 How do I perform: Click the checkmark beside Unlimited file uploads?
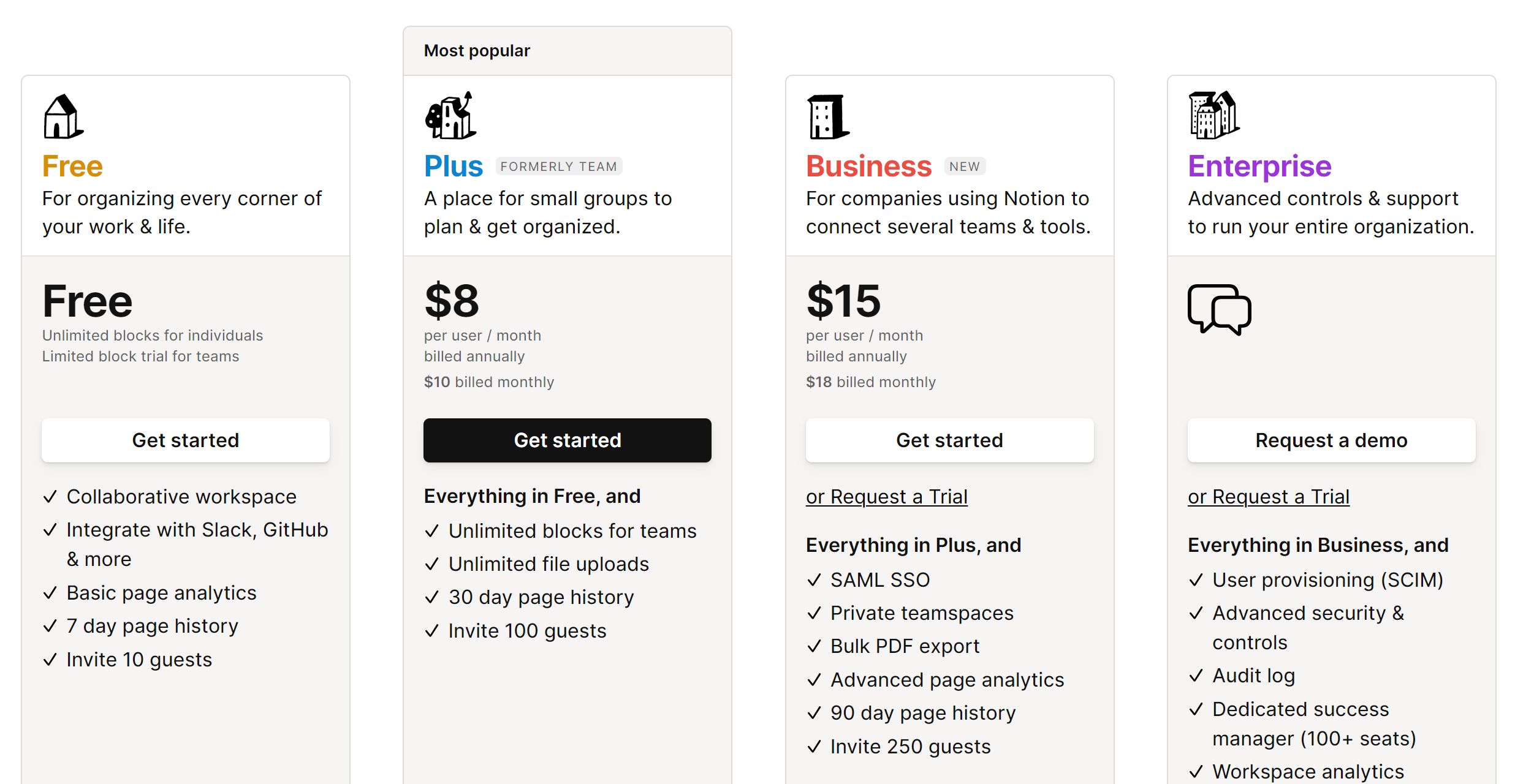[432, 563]
